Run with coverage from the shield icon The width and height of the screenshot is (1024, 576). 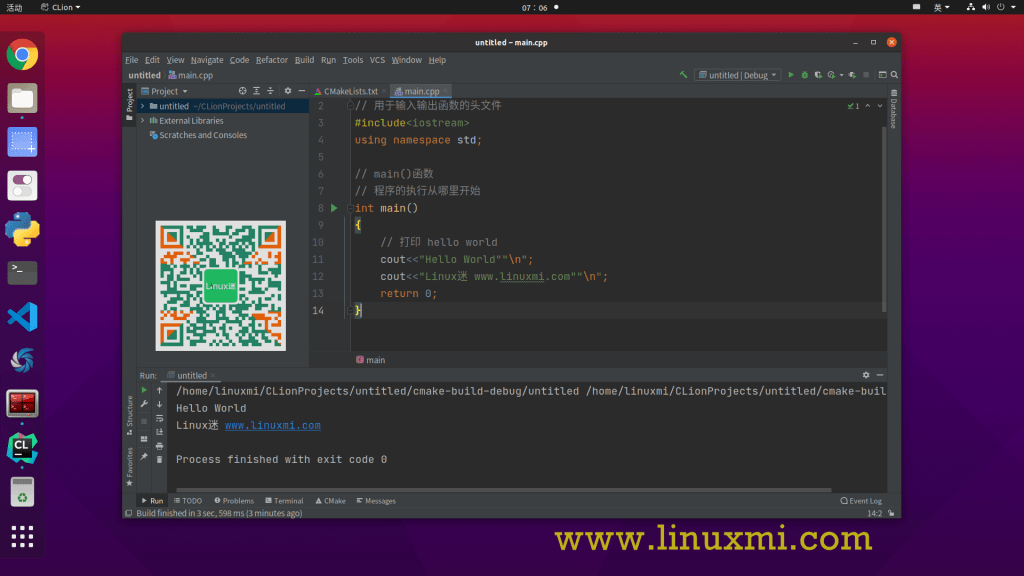click(818, 75)
